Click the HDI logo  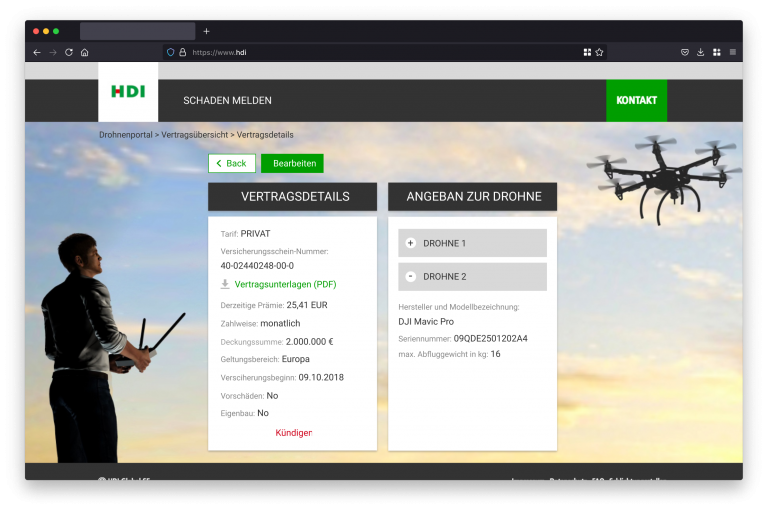(128, 92)
